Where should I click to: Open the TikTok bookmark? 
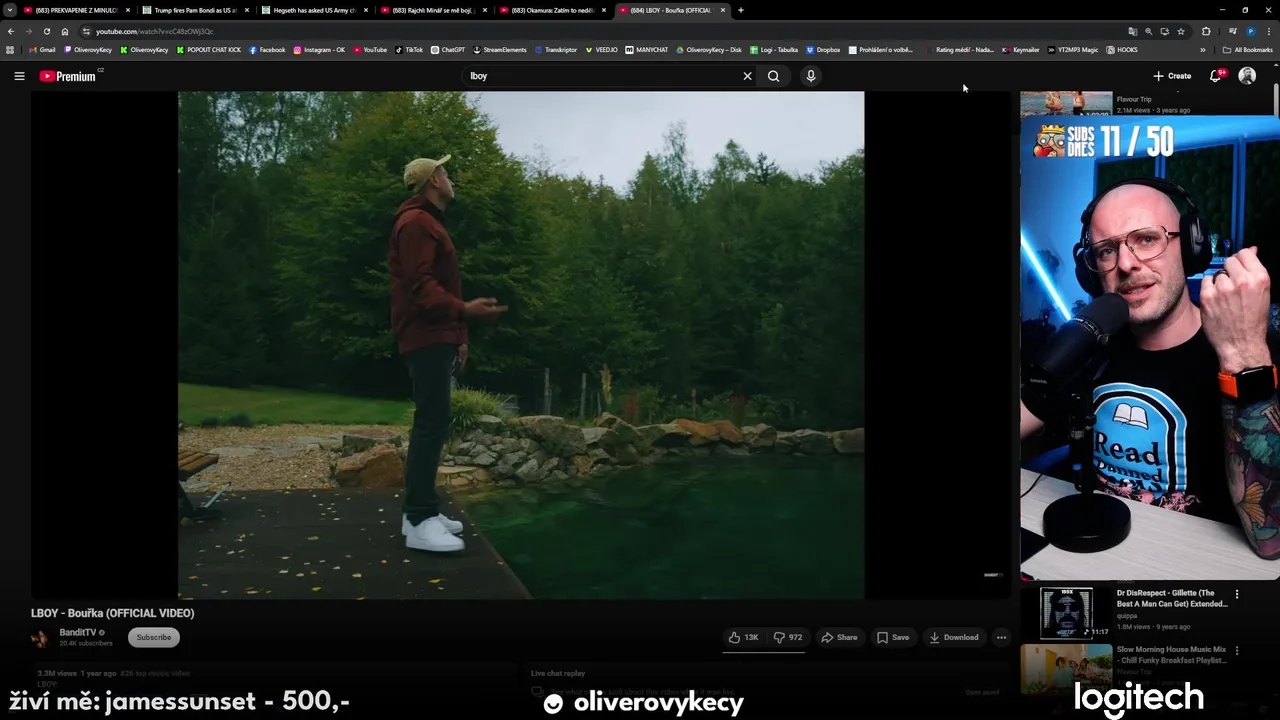coord(409,49)
